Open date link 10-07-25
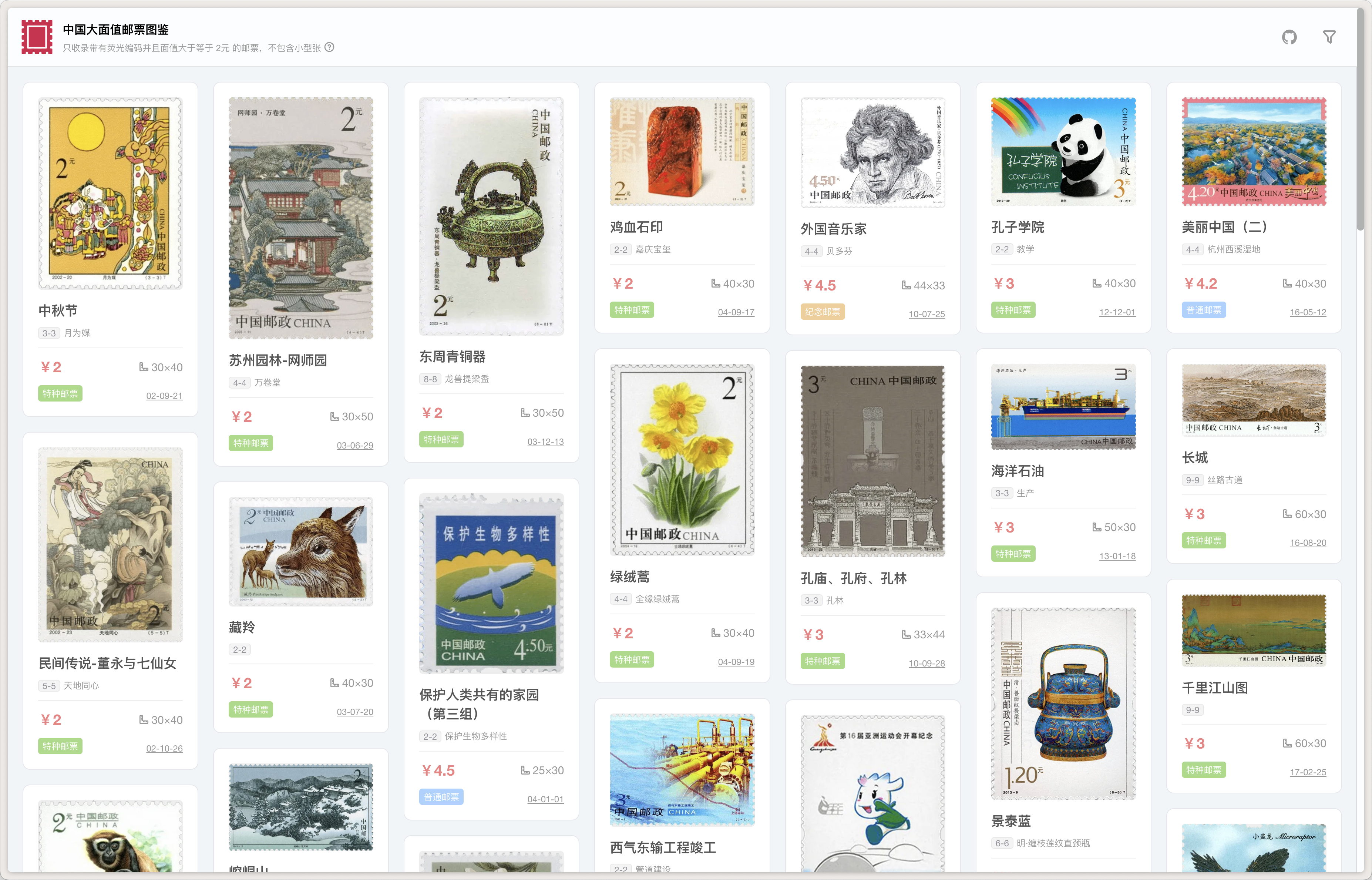This screenshot has width=1372, height=880. click(927, 314)
